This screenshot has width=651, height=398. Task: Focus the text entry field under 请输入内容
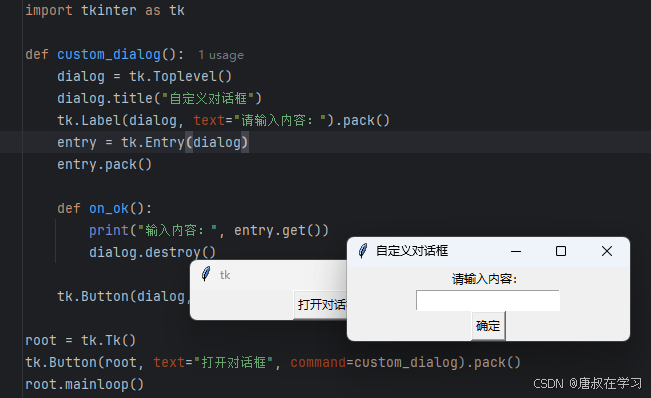tap(488, 300)
